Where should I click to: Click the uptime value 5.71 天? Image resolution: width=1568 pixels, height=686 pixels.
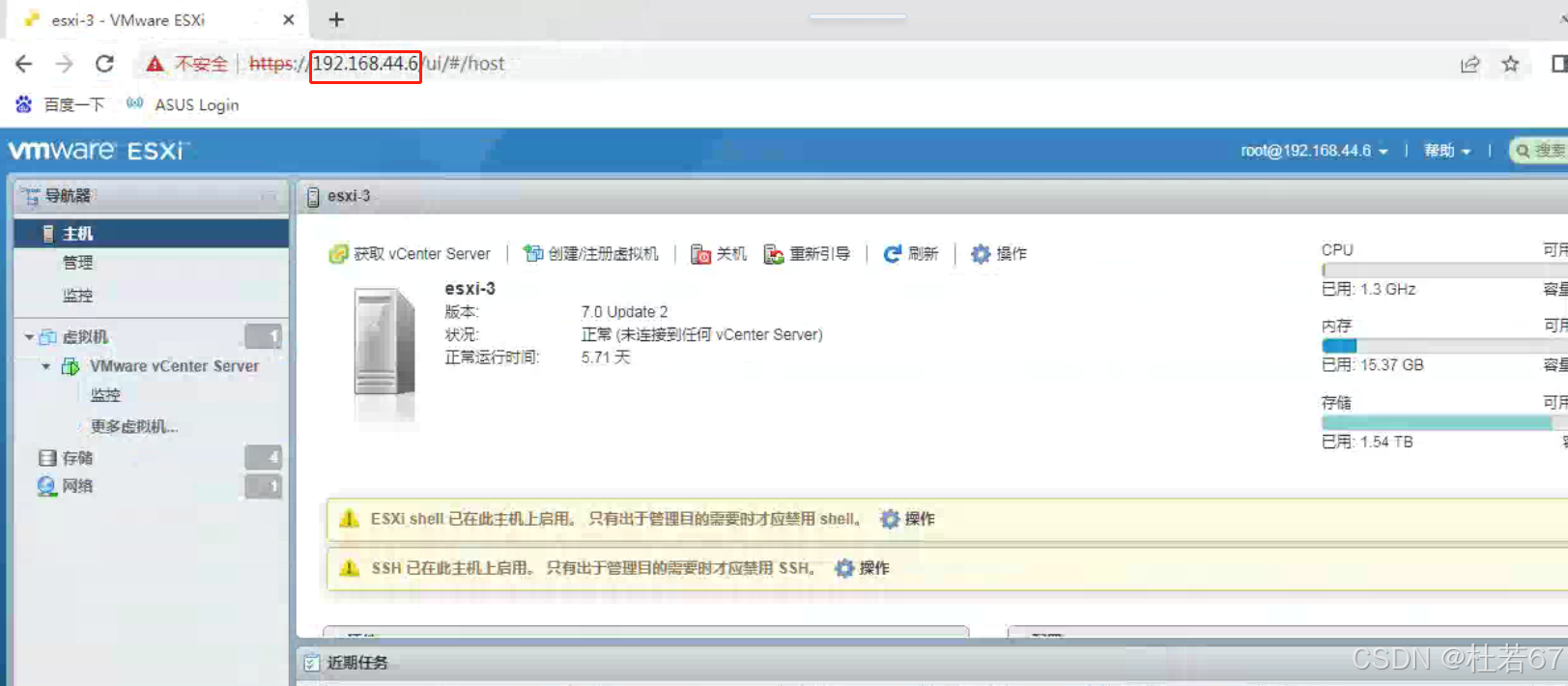606,357
